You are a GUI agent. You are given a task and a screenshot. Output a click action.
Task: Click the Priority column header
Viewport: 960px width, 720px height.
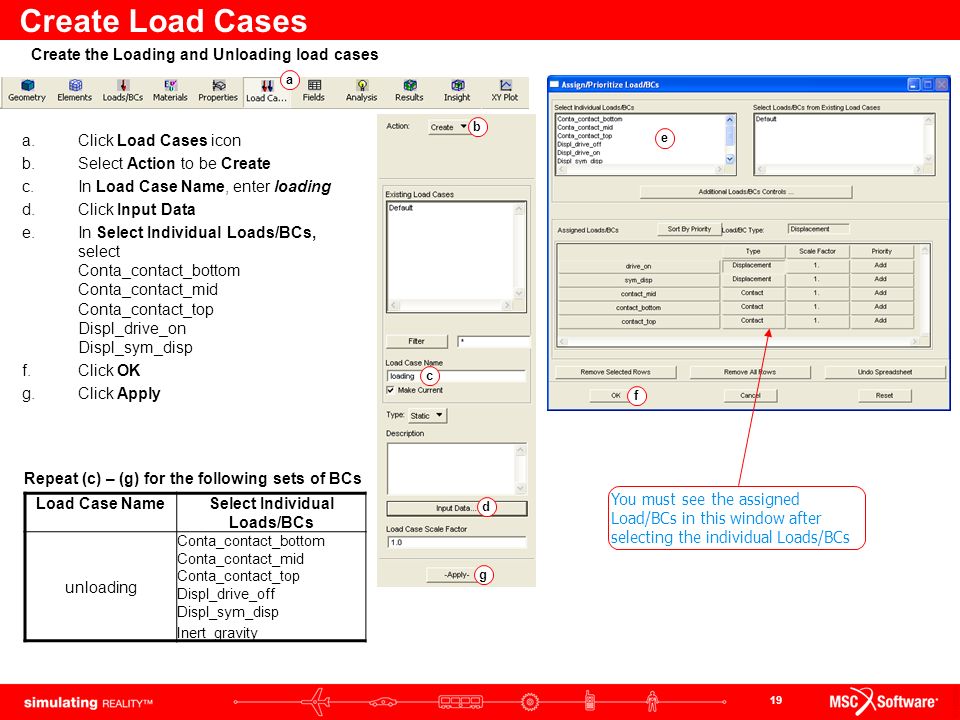pos(882,251)
